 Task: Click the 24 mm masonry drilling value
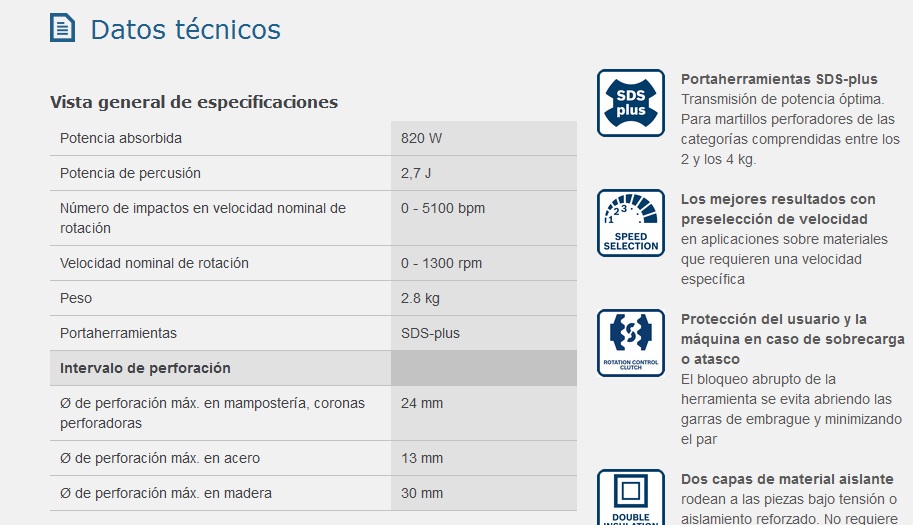tap(422, 403)
